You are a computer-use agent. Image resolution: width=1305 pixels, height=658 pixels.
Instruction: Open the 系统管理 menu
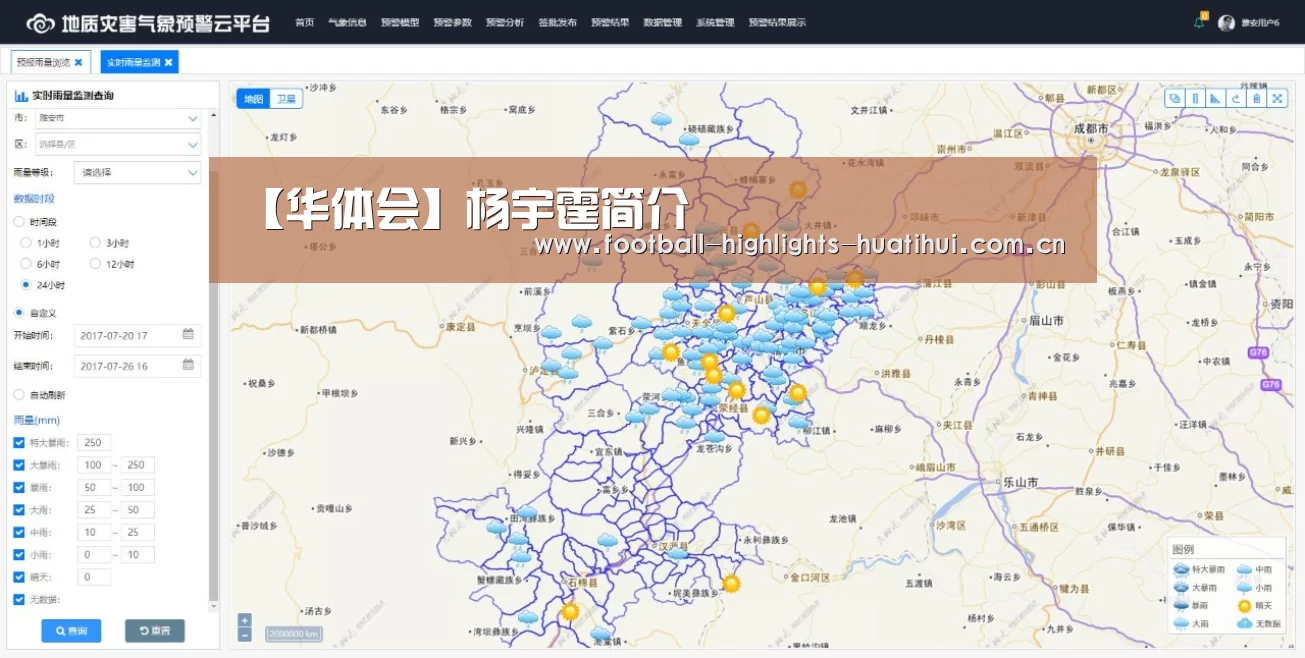pyautogui.click(x=715, y=23)
